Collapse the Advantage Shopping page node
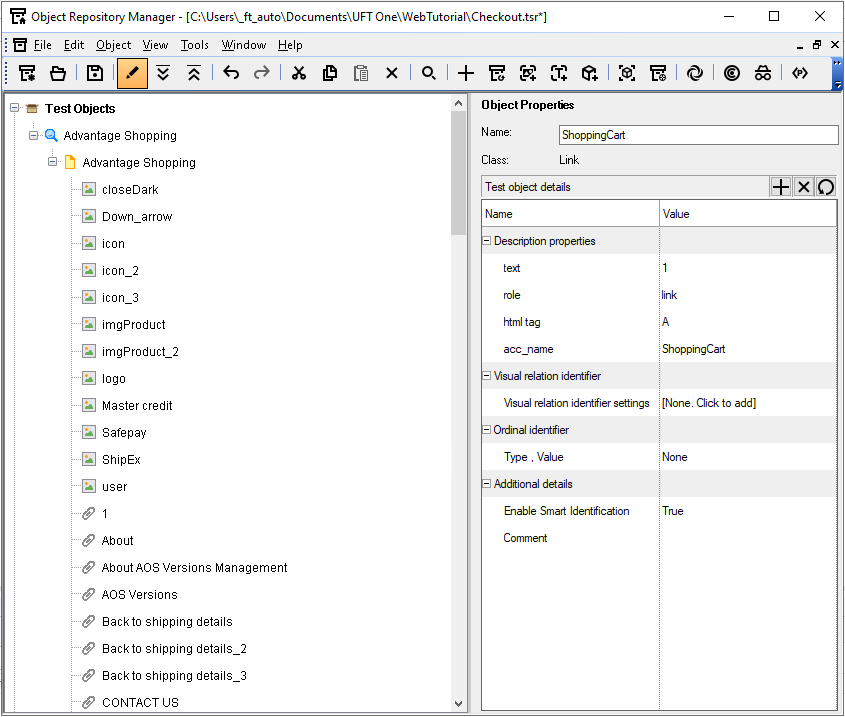This screenshot has height=717, width=845. point(52,162)
